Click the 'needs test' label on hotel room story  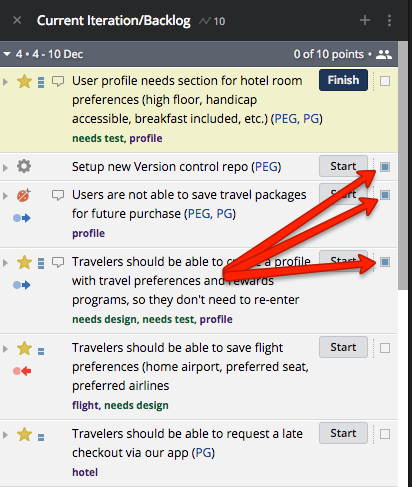coord(98,138)
